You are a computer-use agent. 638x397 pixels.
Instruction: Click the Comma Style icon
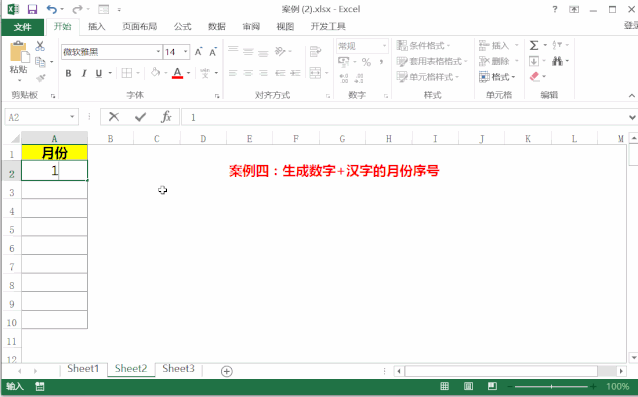(x=381, y=62)
